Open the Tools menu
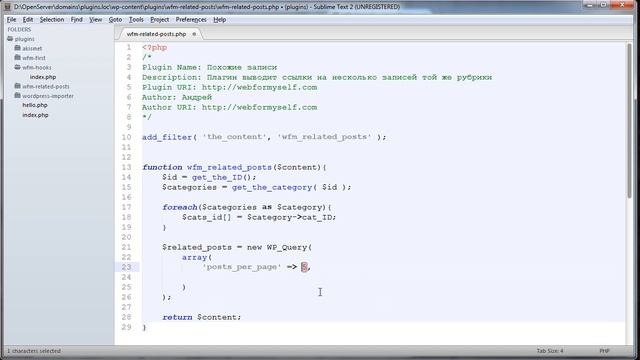The width and height of the screenshot is (640, 360). [136, 20]
